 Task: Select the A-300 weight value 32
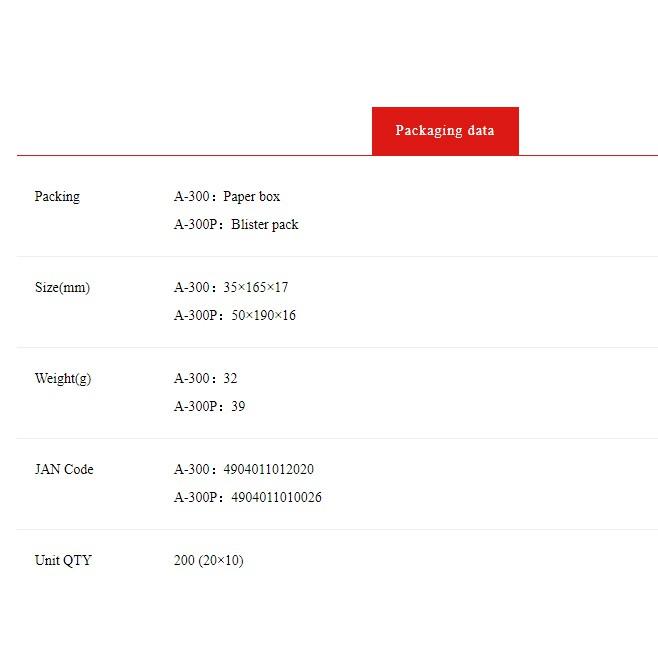click(230, 379)
